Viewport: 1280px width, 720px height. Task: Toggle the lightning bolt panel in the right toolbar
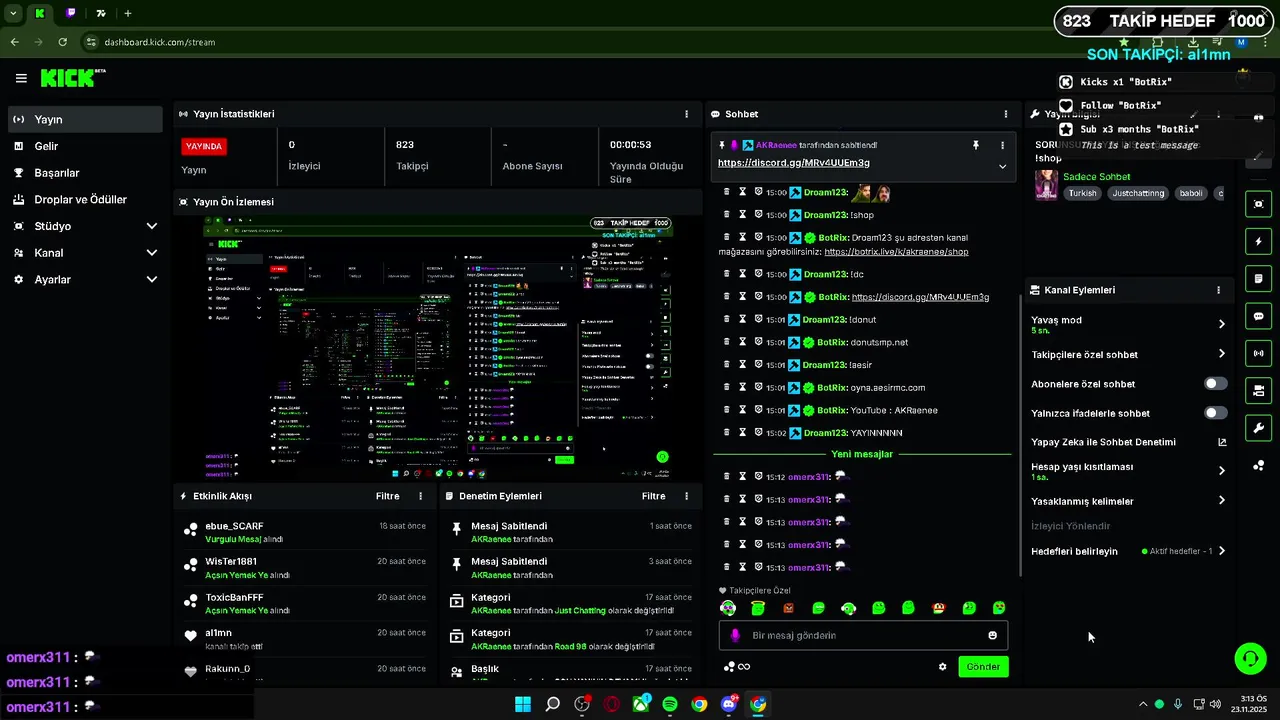[1259, 241]
